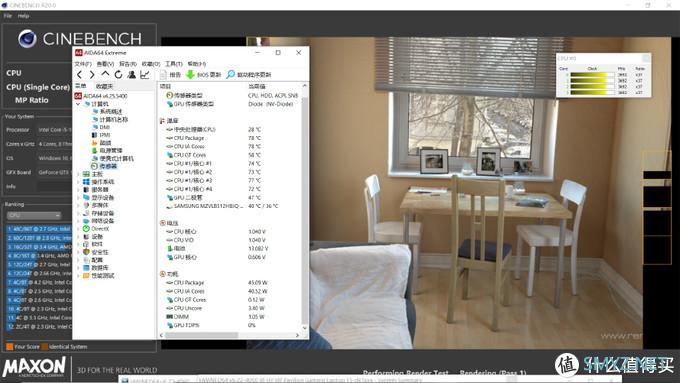Expand the Motherboard tree node
Screen dimensions: 680x383
[78, 174]
